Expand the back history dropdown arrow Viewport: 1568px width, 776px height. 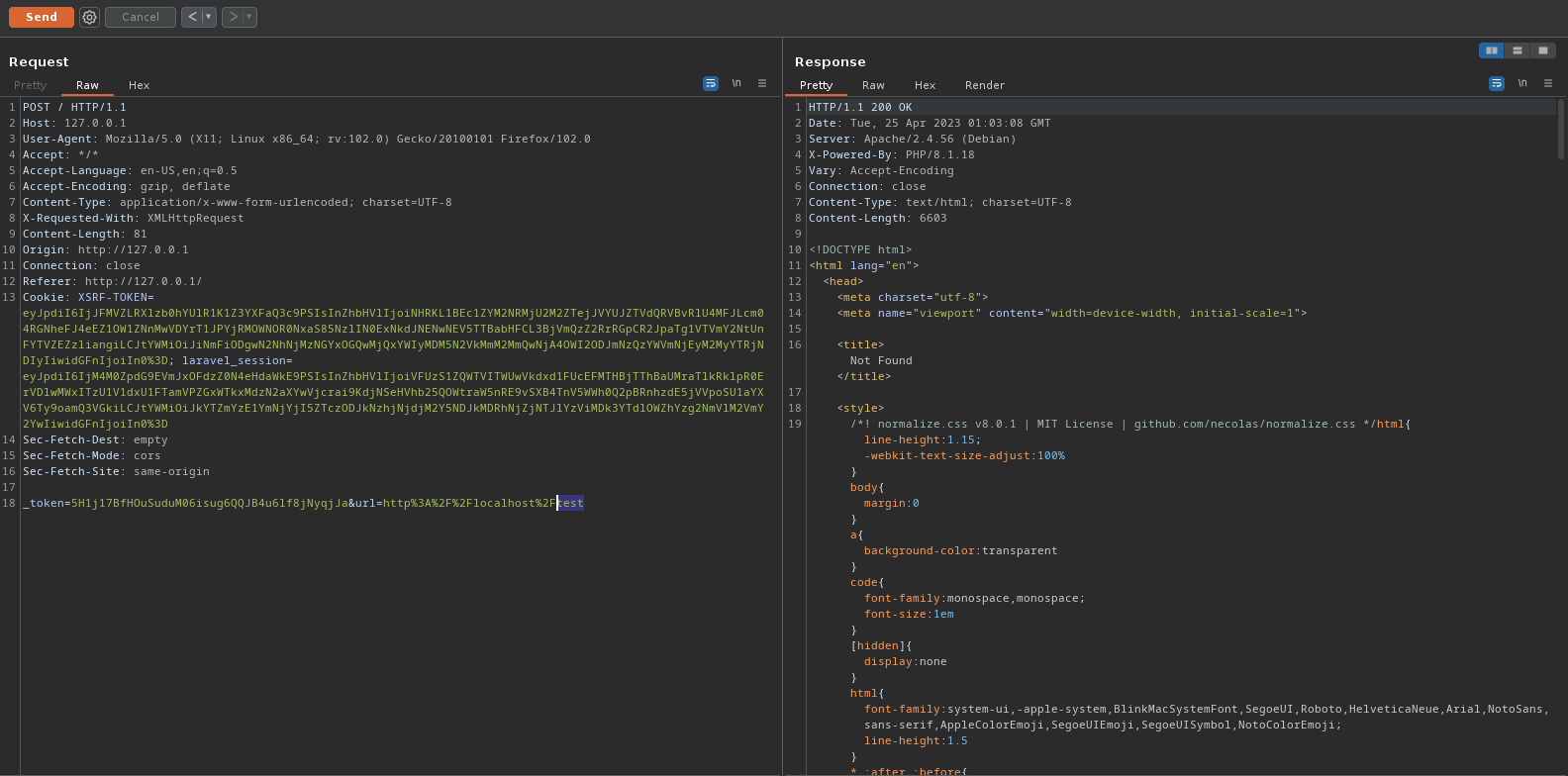(x=208, y=17)
